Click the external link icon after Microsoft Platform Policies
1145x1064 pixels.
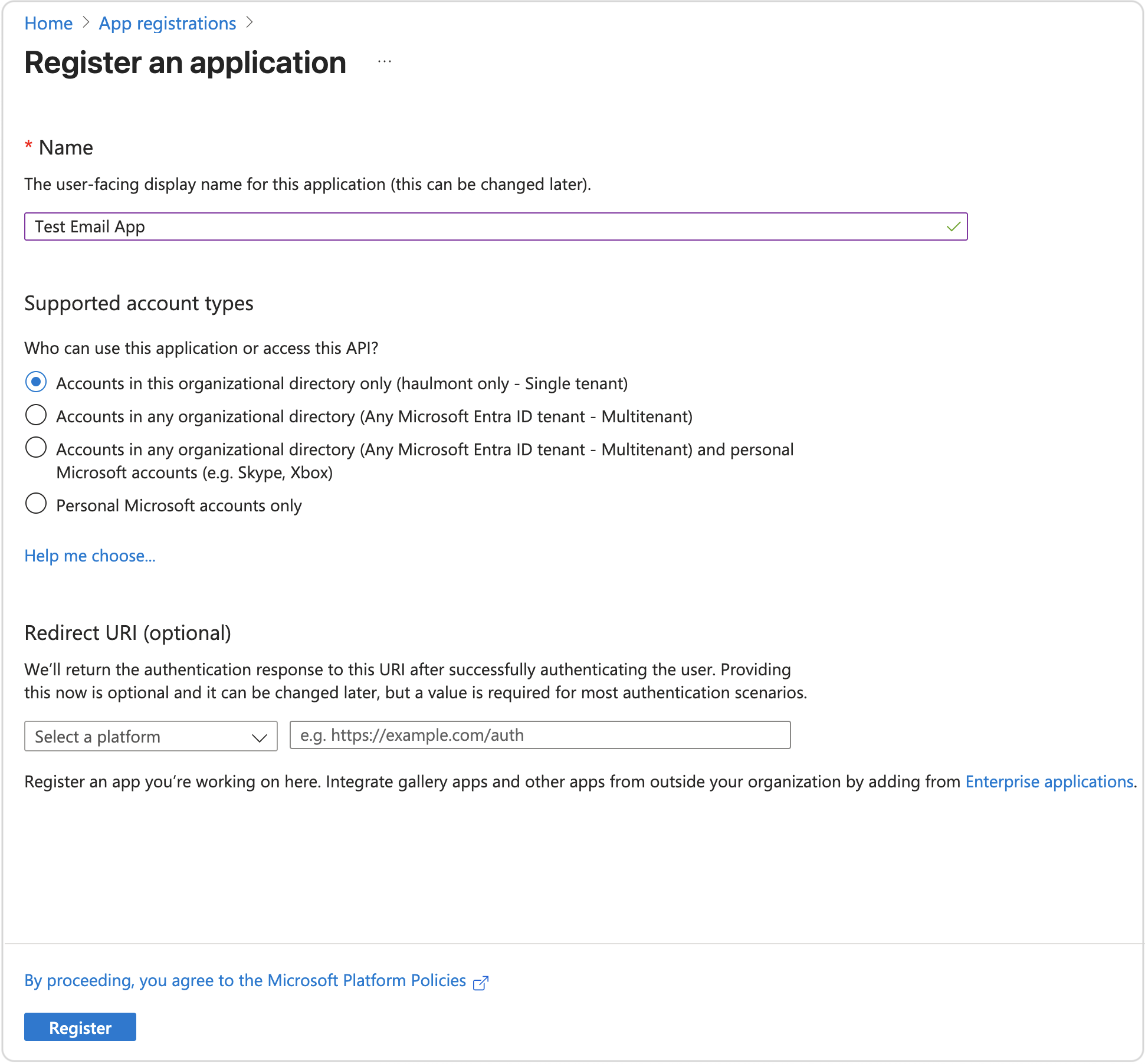[481, 981]
